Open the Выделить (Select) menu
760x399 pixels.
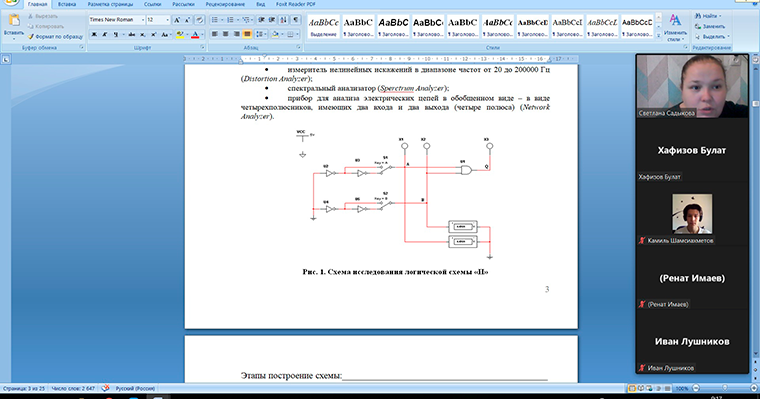pyautogui.click(x=712, y=36)
